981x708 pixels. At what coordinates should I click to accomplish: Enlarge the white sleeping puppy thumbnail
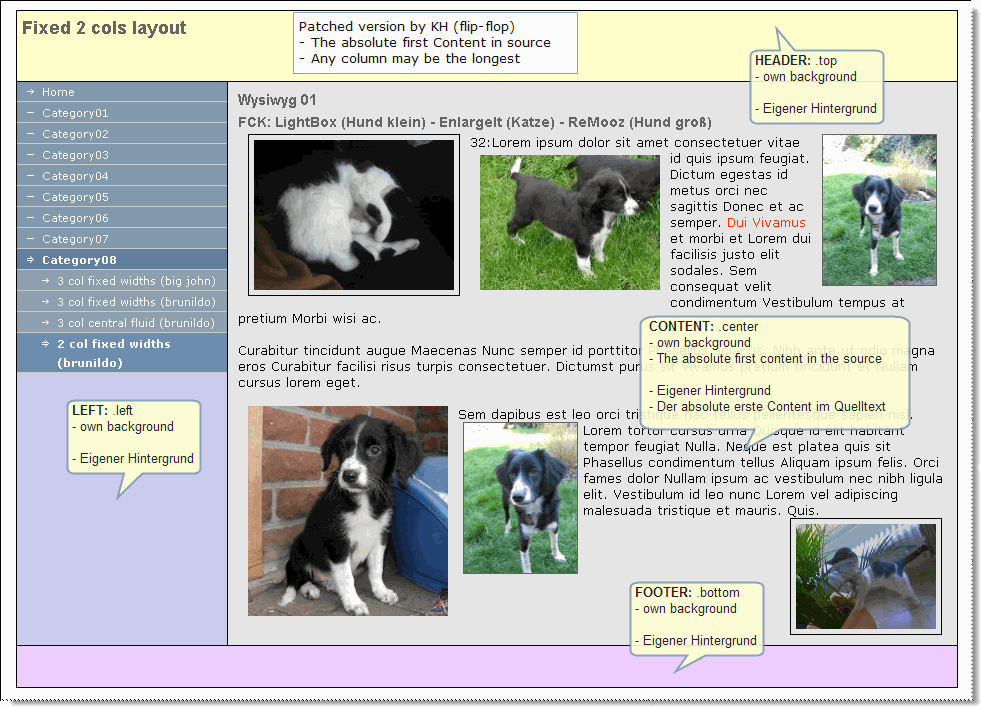(x=354, y=215)
